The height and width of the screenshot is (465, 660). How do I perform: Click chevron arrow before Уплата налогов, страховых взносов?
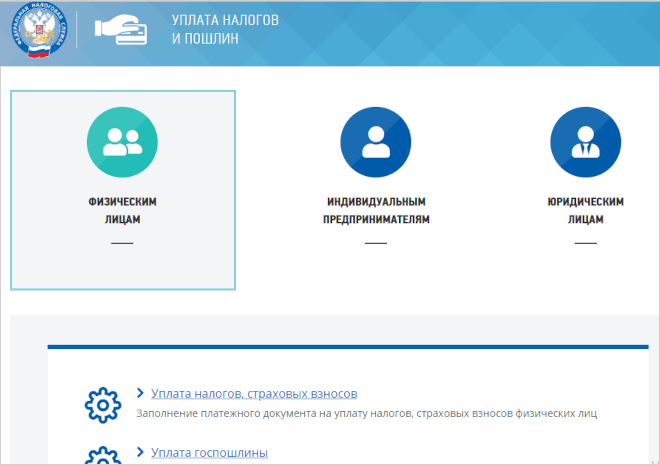(140, 393)
